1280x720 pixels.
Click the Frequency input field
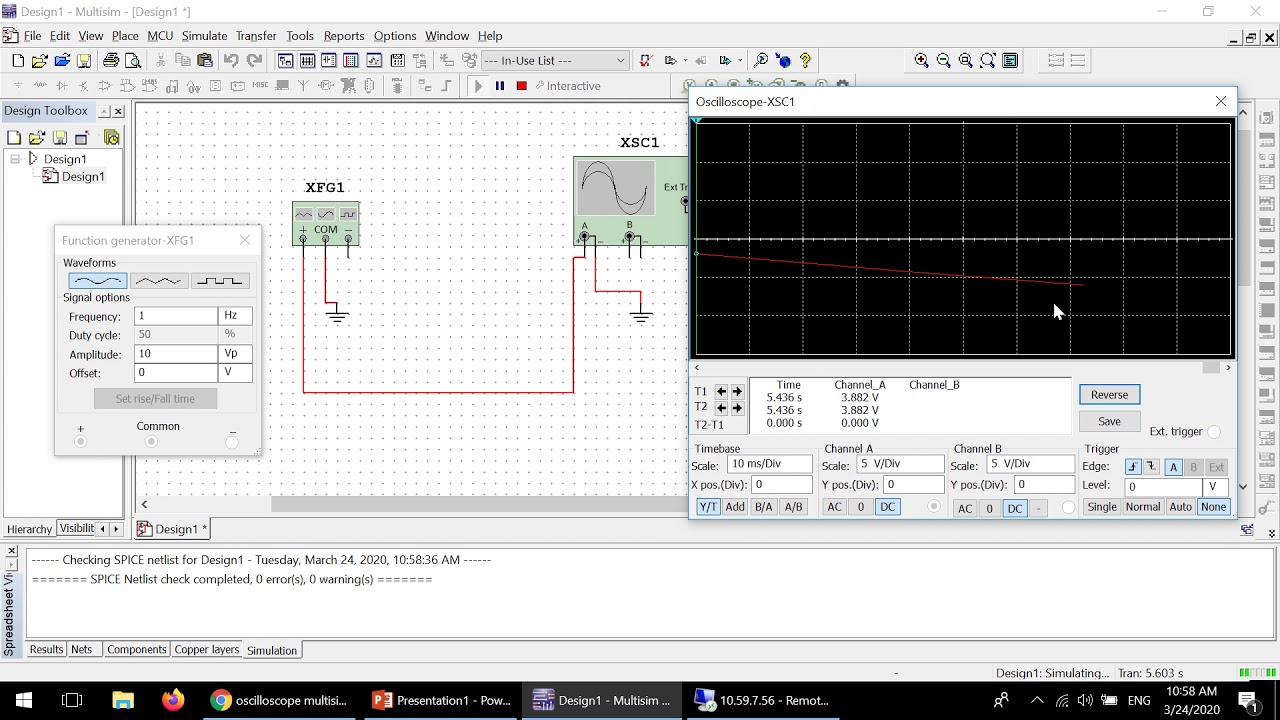176,316
